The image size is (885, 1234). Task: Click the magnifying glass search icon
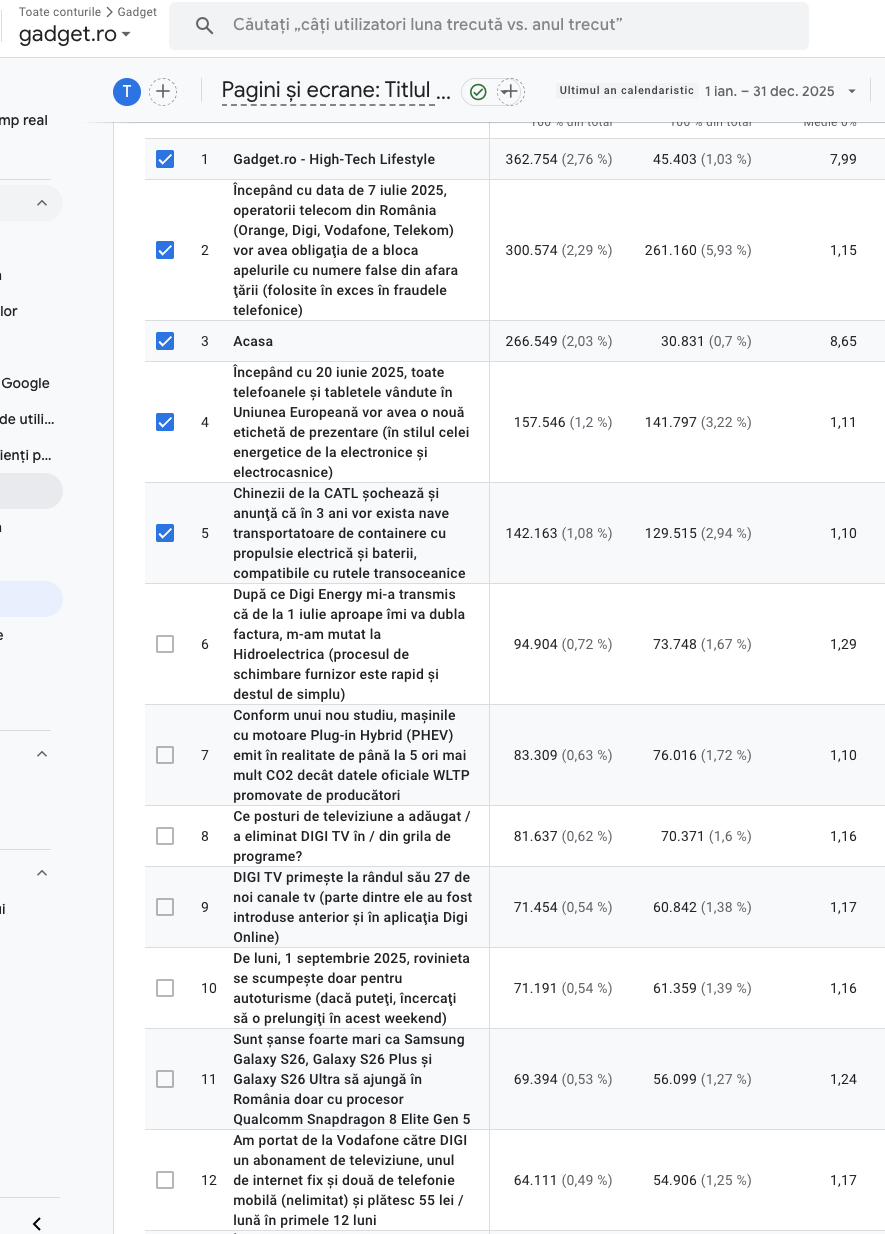(x=204, y=25)
